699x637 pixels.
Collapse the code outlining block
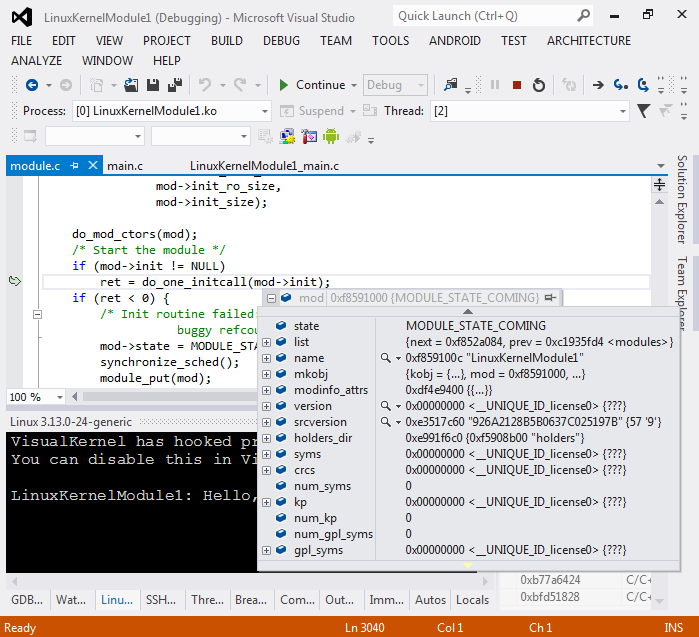[x=37, y=315]
